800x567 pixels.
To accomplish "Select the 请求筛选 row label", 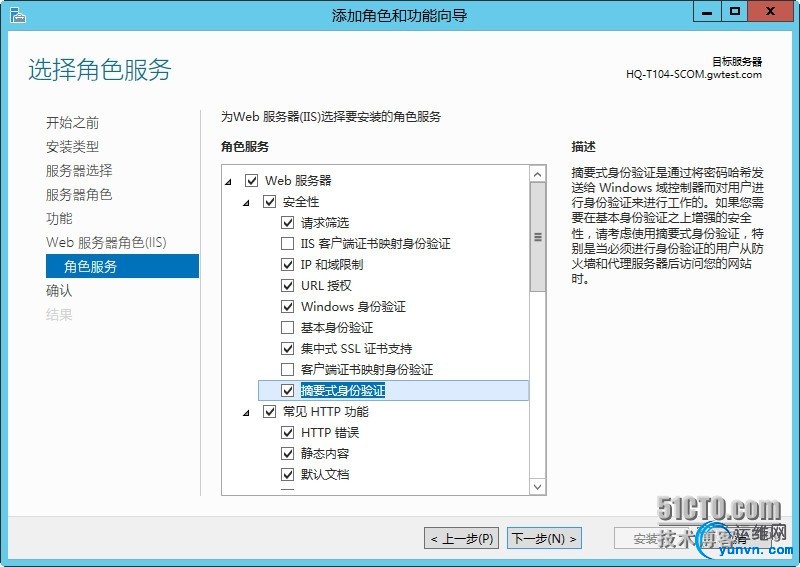I will pyautogui.click(x=325, y=223).
